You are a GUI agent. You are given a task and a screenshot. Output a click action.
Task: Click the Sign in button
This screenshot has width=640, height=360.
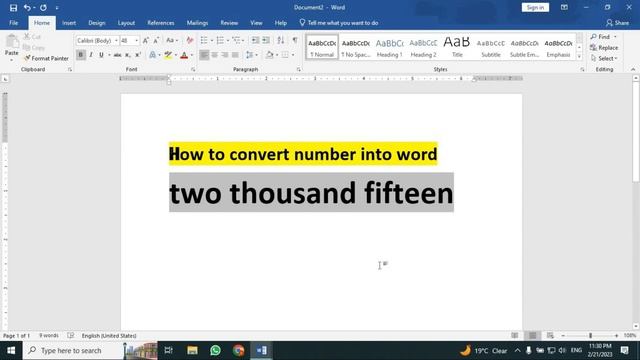[535, 7]
